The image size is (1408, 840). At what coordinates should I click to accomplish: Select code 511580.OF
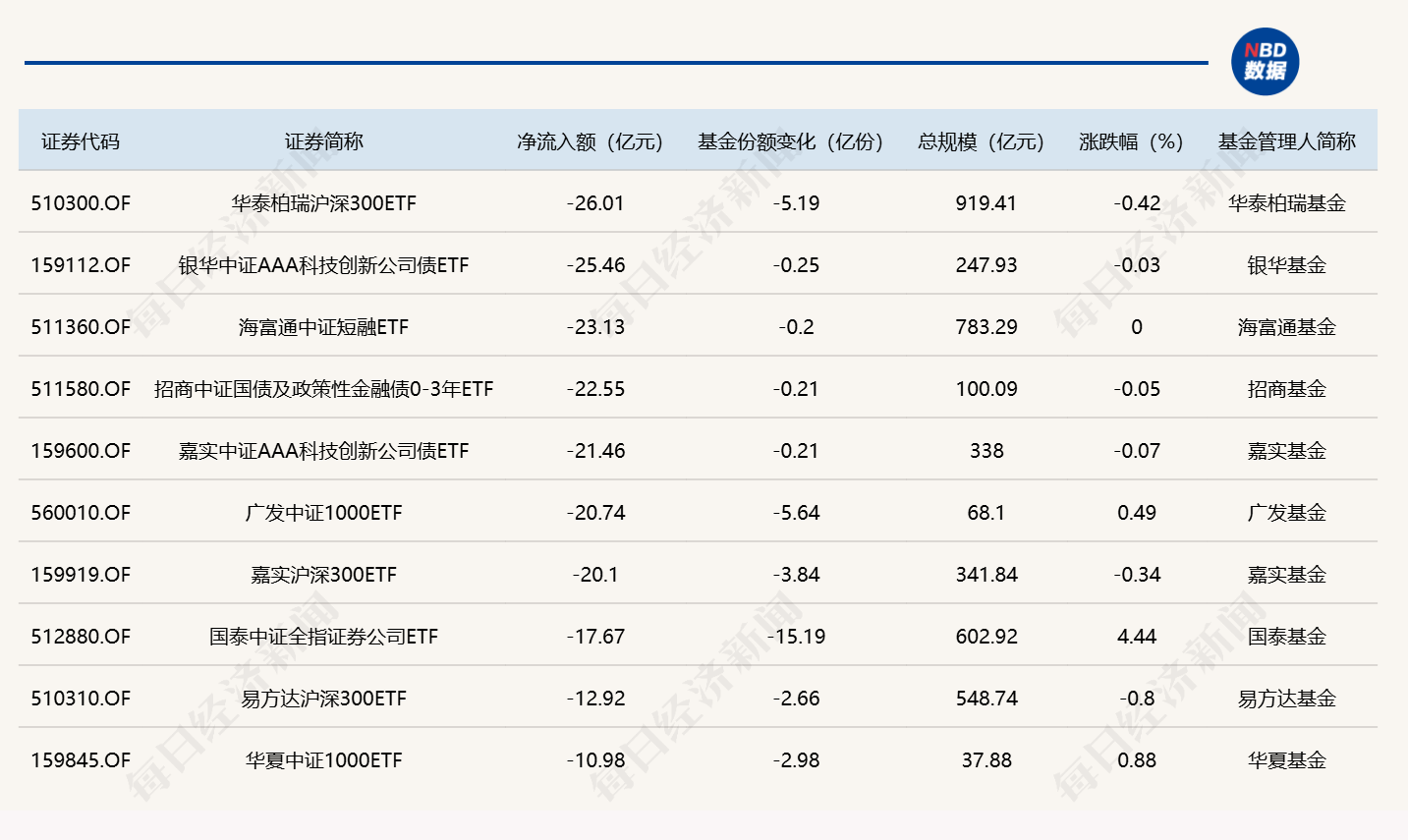81,389
